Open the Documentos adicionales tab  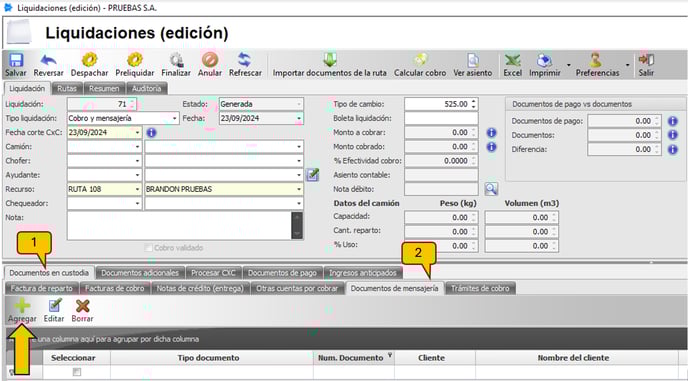click(140, 273)
